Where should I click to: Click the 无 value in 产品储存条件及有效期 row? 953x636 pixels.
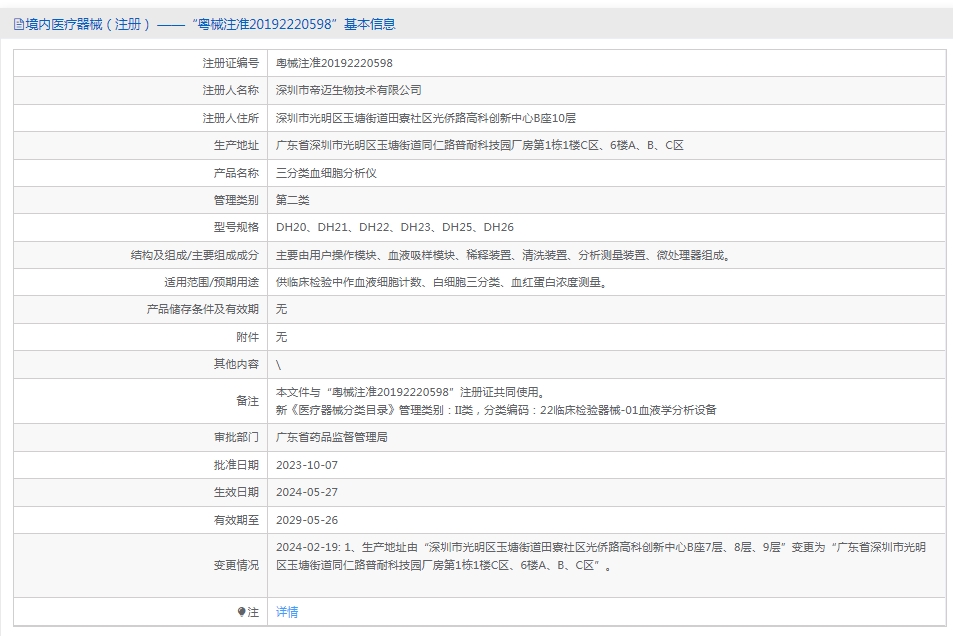281,309
